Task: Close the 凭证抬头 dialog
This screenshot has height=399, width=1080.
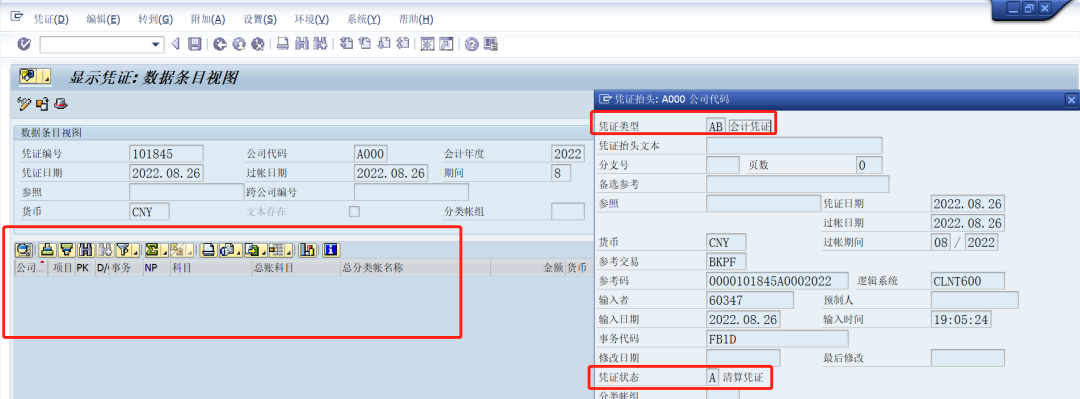Action: [1071, 101]
